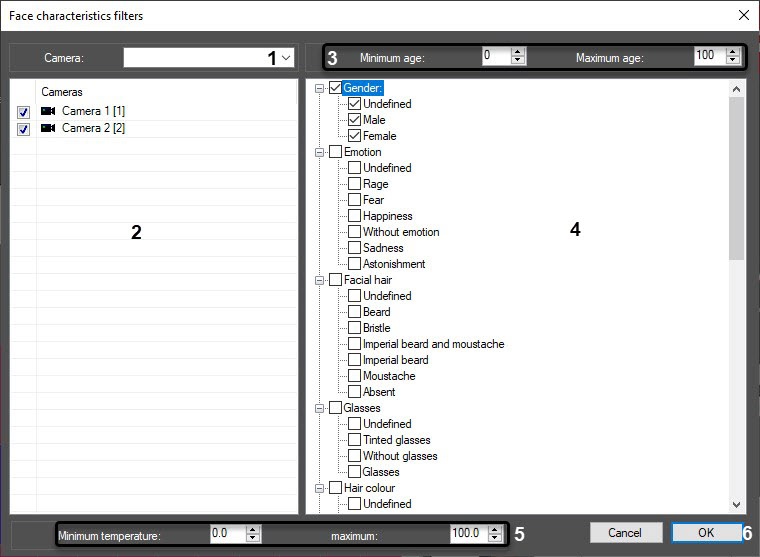This screenshot has width=760, height=557.
Task: Uncheck Undefined under Gender
Action: point(354,104)
